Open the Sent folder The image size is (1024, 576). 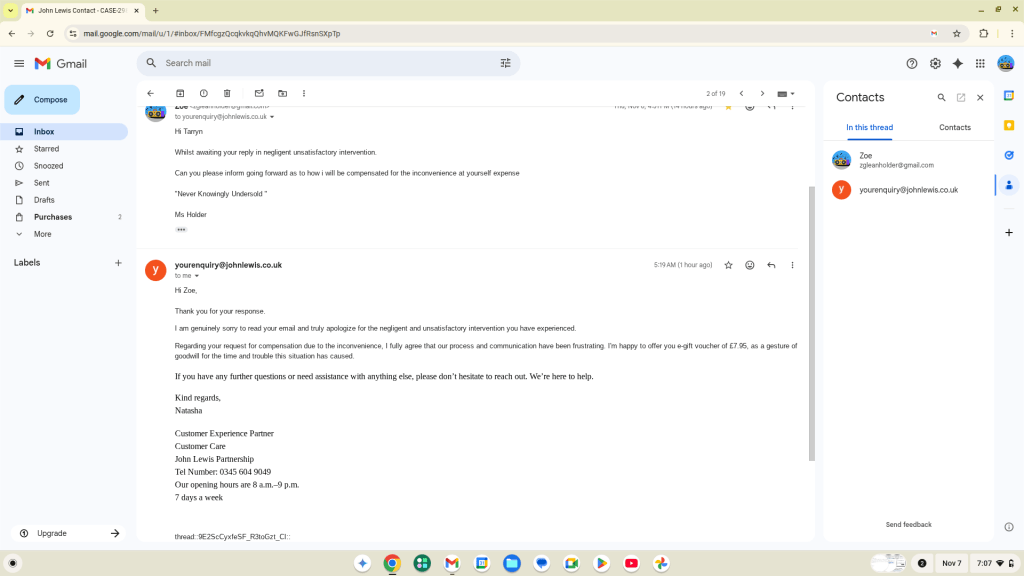pos(42,183)
